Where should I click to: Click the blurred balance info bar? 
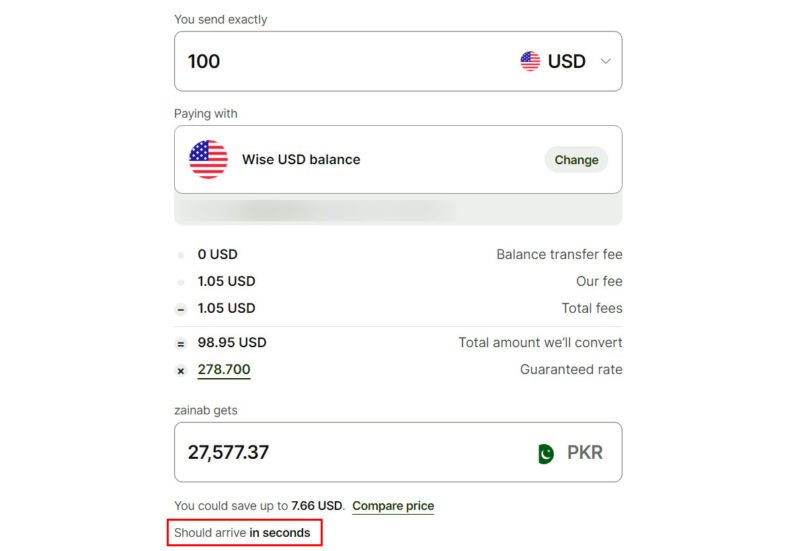click(398, 210)
